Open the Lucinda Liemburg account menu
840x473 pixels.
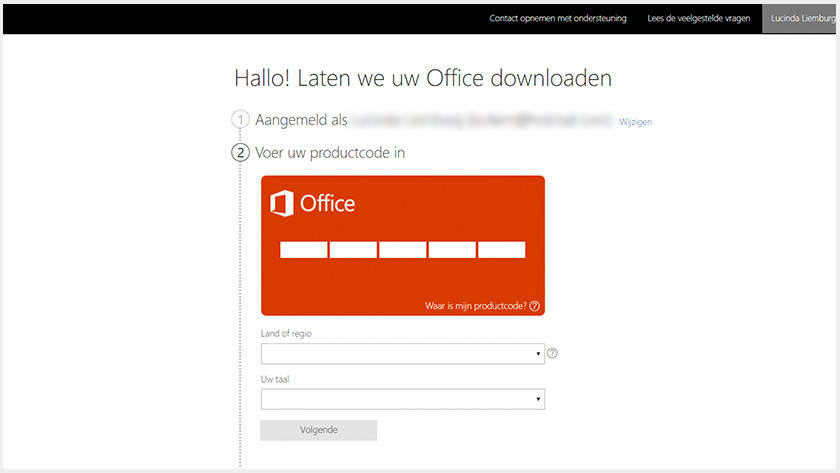[x=800, y=18]
